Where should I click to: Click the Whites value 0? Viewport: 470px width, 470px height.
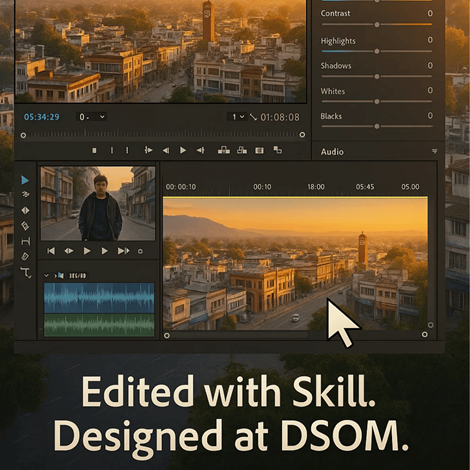[430, 90]
